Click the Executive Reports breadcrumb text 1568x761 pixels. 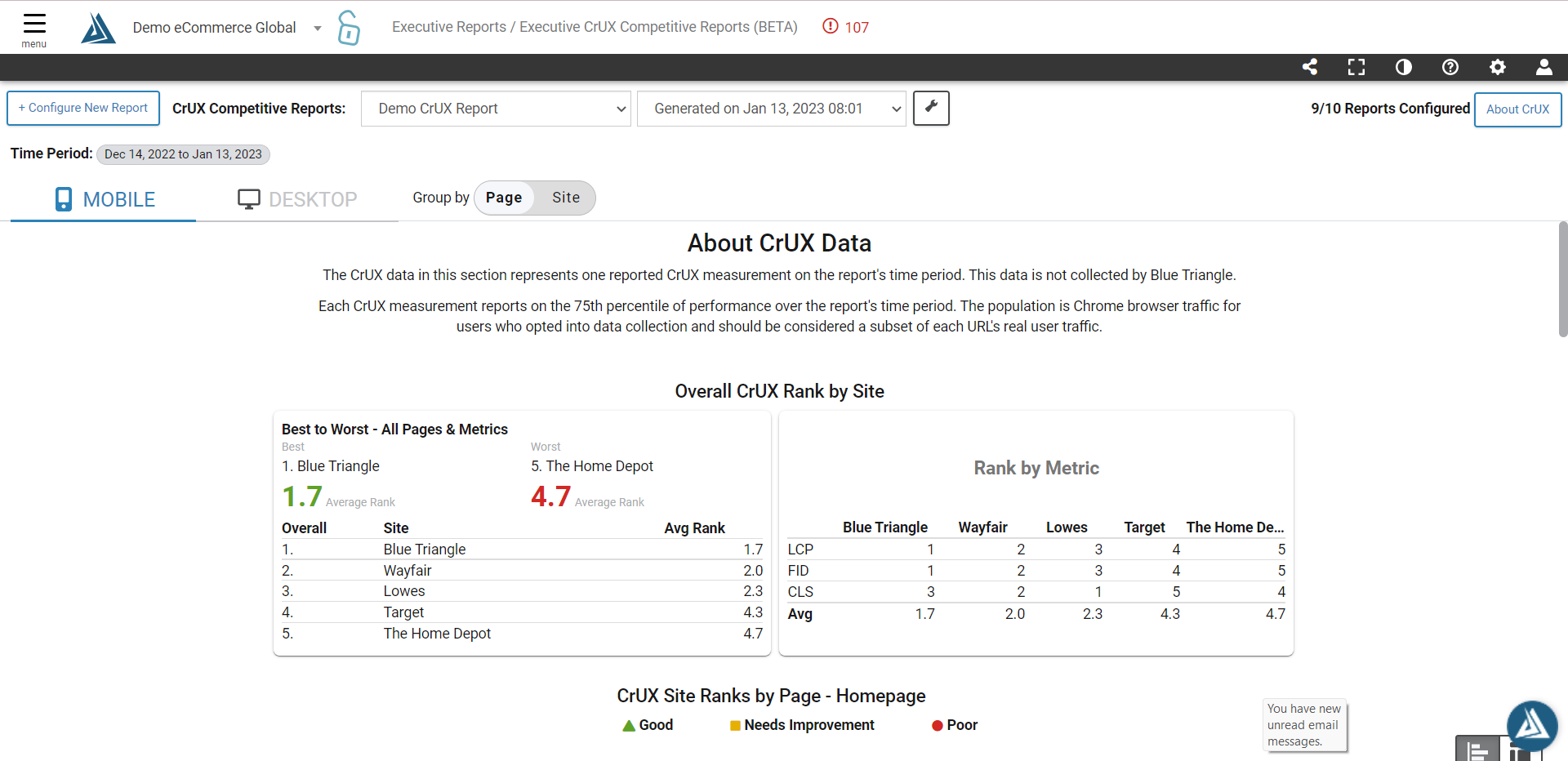point(449,27)
